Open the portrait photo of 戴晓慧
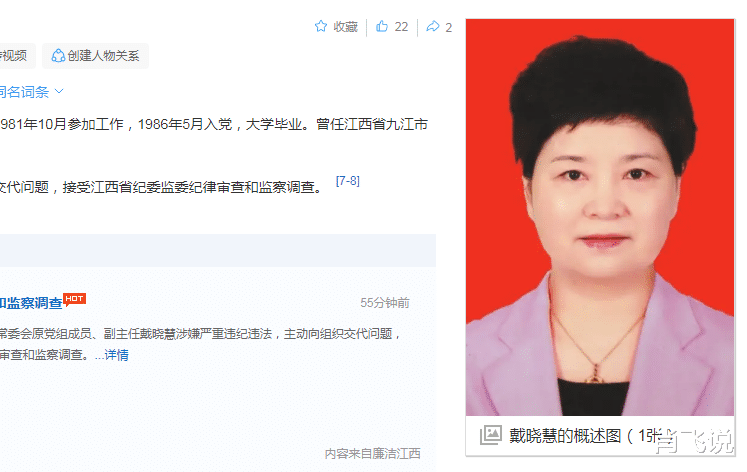 600,217
